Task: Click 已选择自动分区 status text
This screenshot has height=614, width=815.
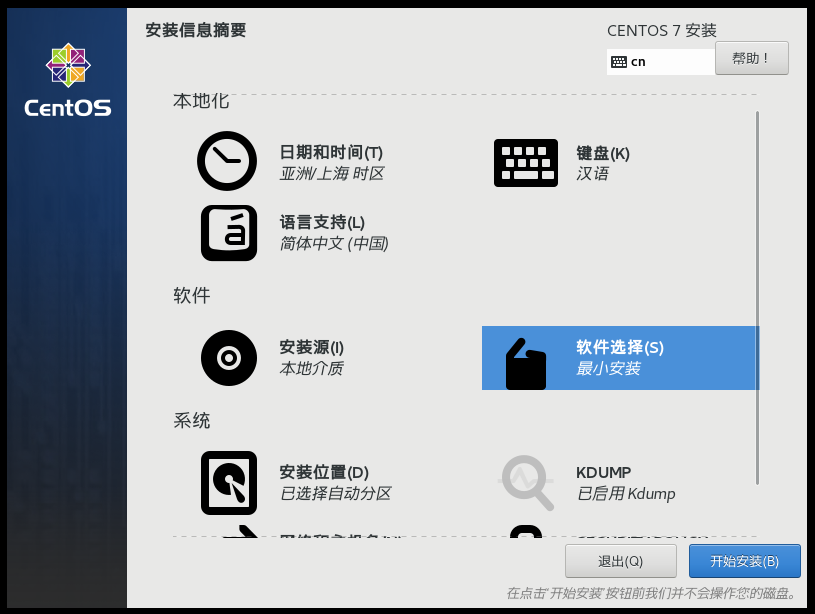Action: click(335, 493)
